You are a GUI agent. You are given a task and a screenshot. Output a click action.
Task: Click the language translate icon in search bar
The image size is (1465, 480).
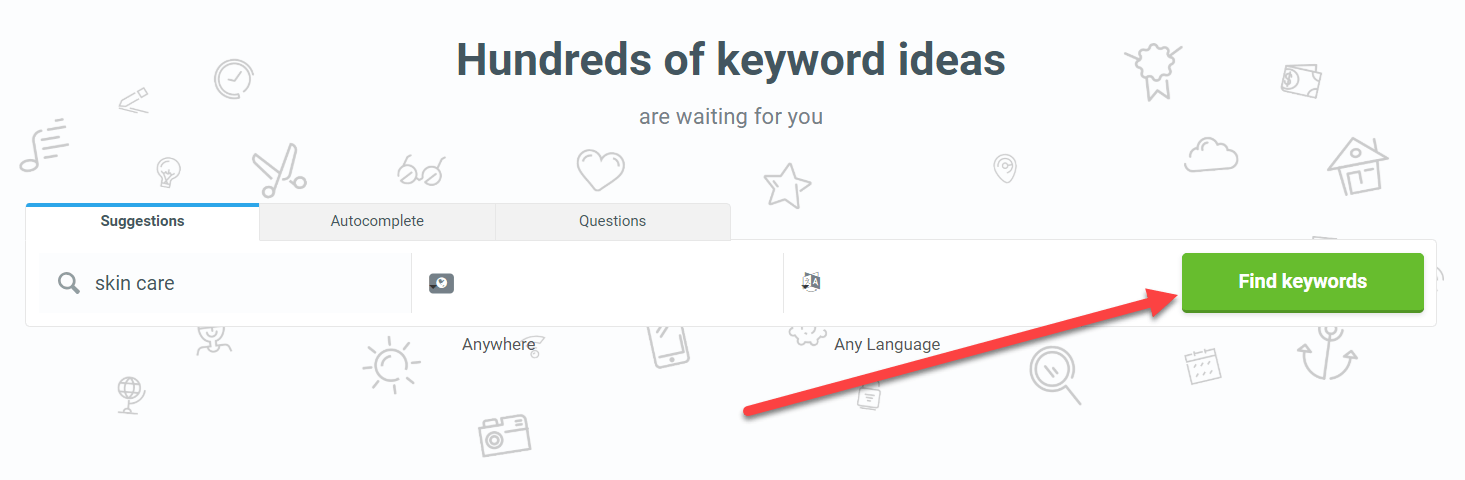coord(811,283)
